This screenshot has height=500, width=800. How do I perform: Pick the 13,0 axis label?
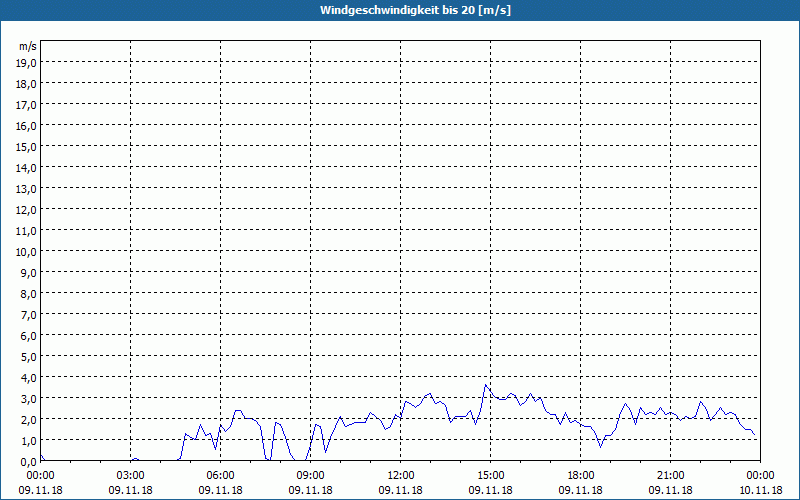coord(26,189)
